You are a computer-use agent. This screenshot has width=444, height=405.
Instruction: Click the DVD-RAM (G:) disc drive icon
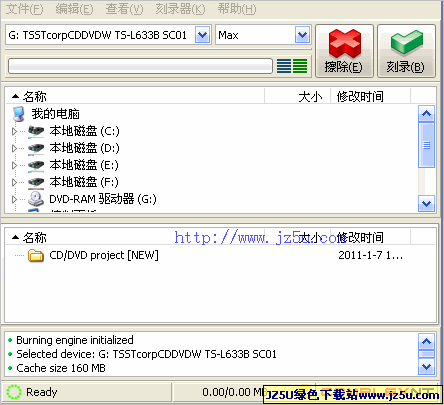[36, 199]
